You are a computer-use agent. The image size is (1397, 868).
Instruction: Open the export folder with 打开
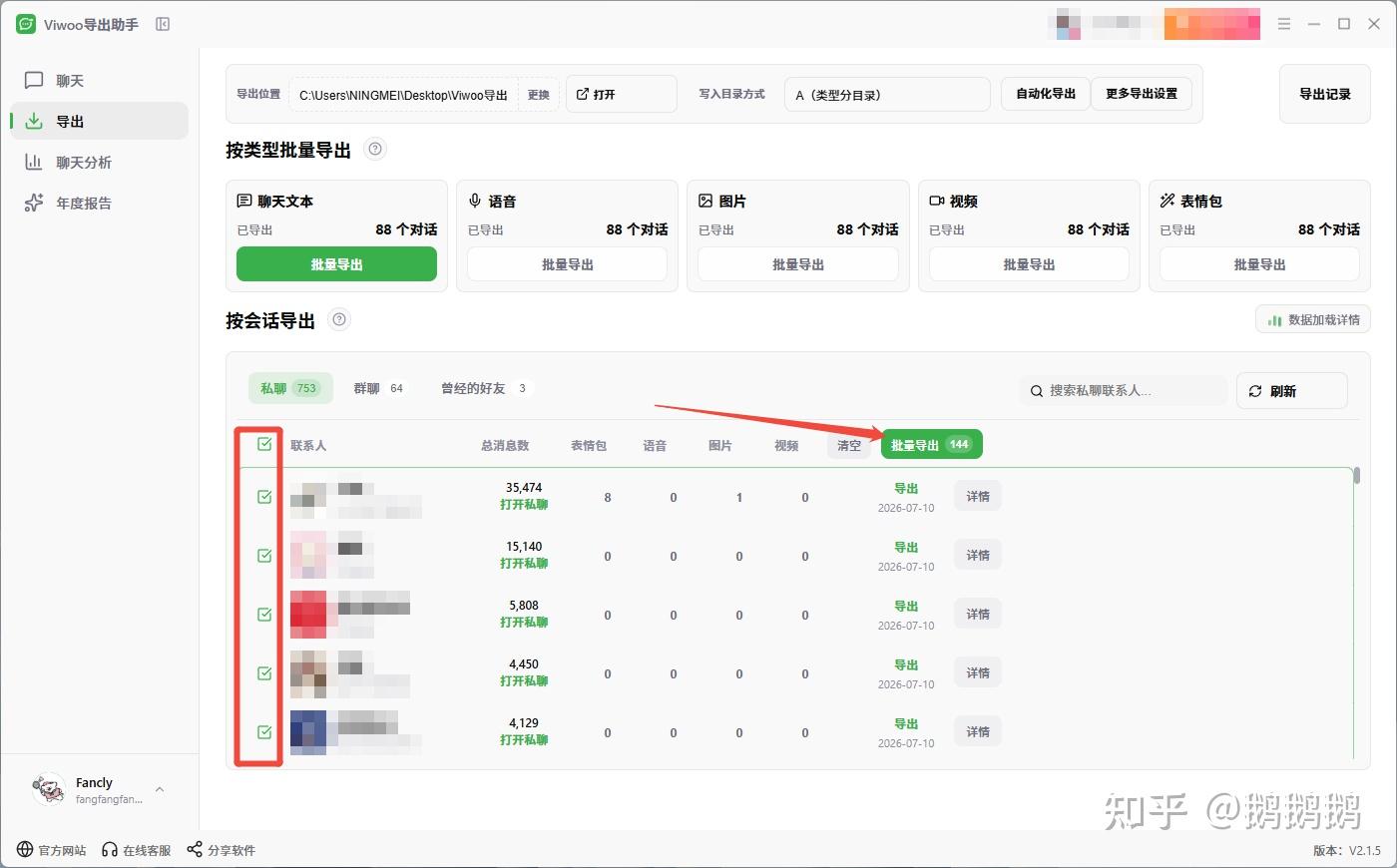tap(621, 95)
